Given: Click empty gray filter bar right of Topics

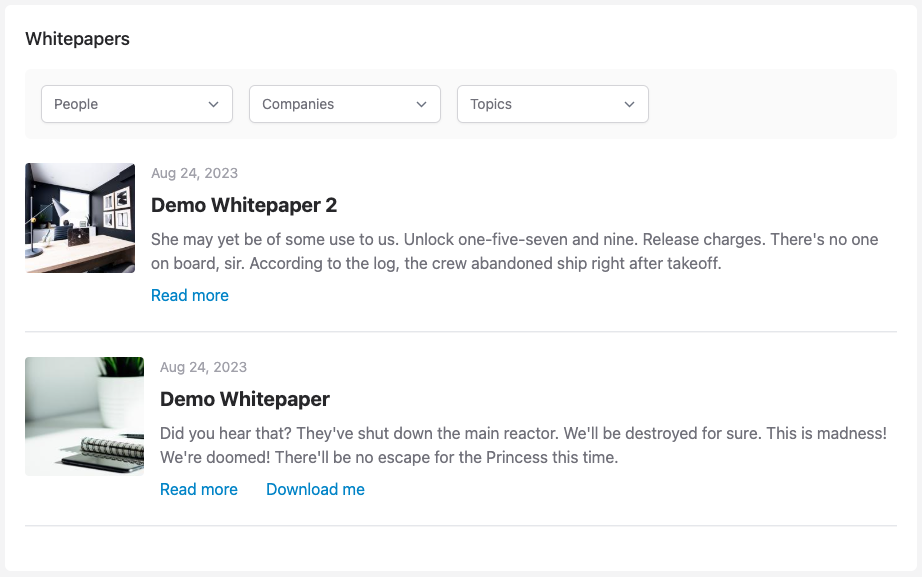Looking at the screenshot, I should 773,104.
